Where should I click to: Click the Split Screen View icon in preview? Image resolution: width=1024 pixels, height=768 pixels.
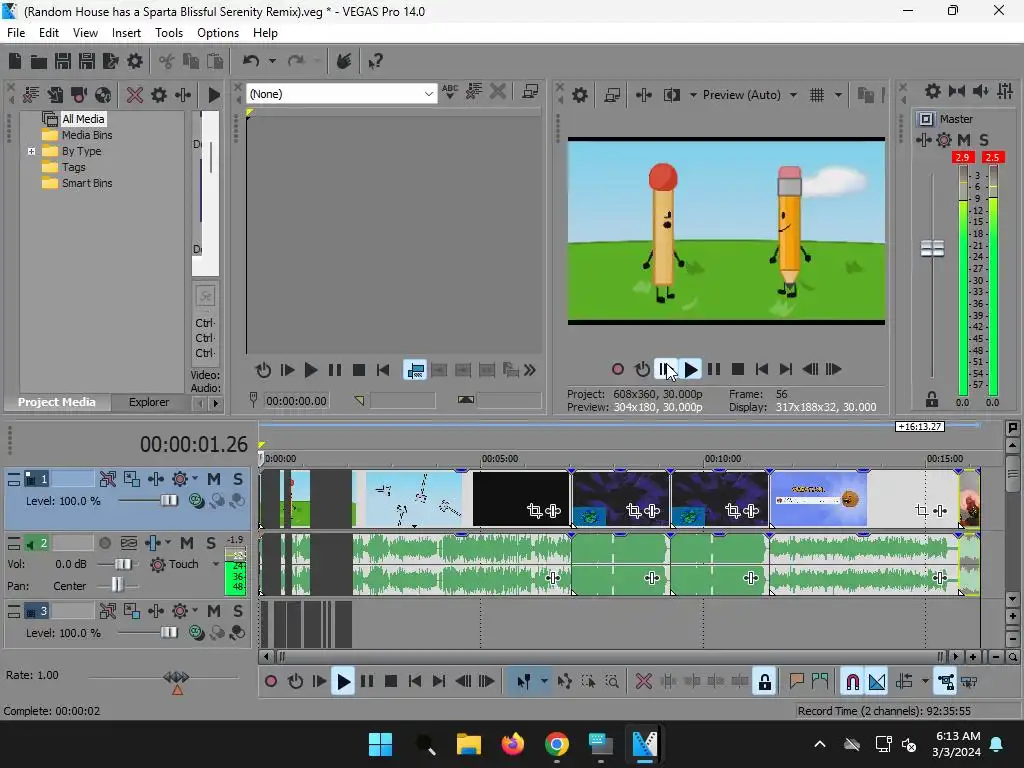click(671, 95)
